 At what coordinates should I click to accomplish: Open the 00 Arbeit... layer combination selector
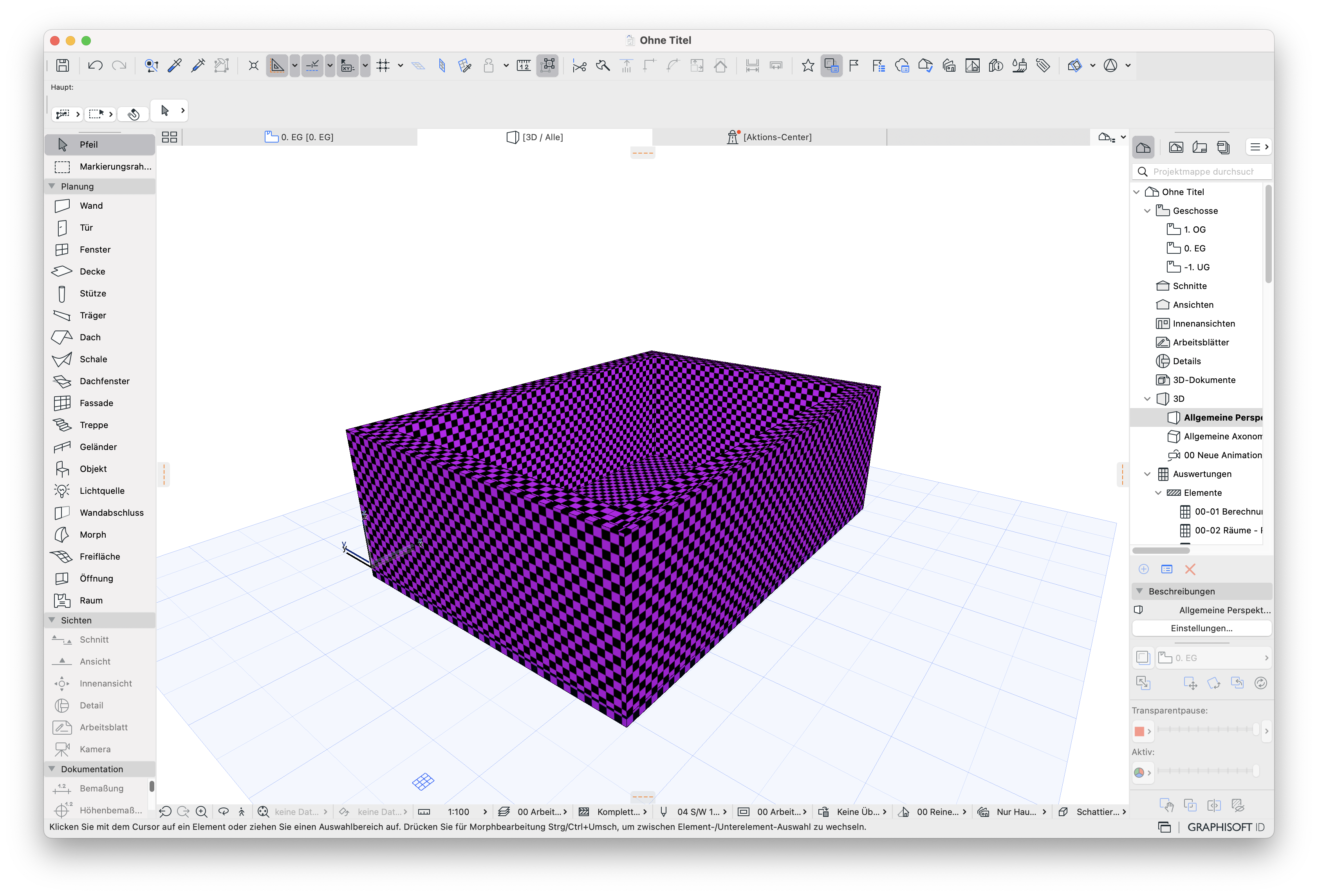tap(533, 812)
